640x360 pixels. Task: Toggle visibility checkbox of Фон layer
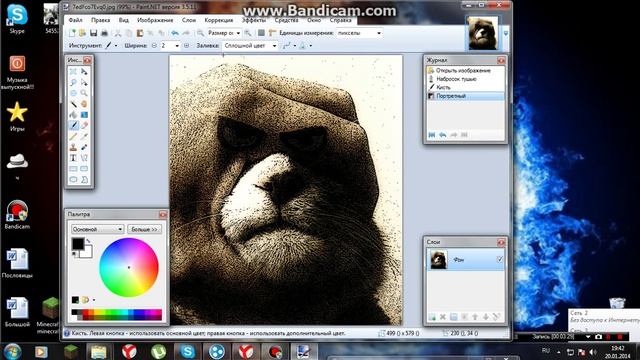[500, 259]
